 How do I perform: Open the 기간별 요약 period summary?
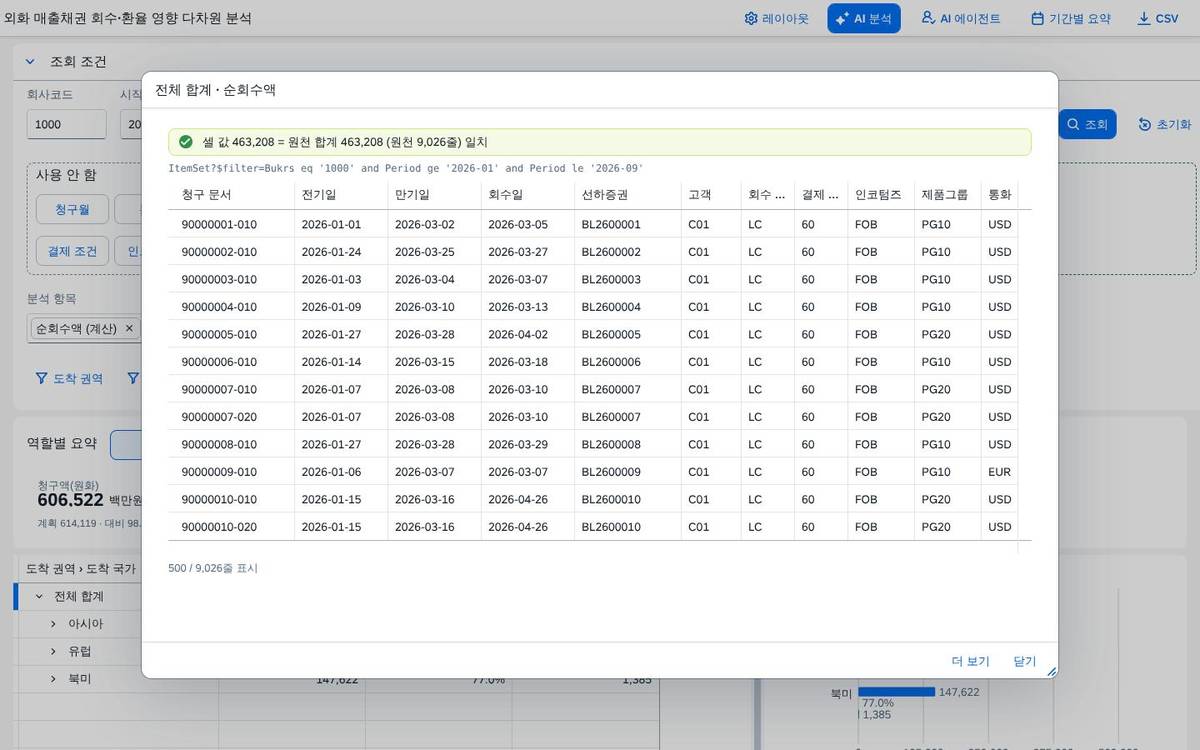coord(1070,18)
